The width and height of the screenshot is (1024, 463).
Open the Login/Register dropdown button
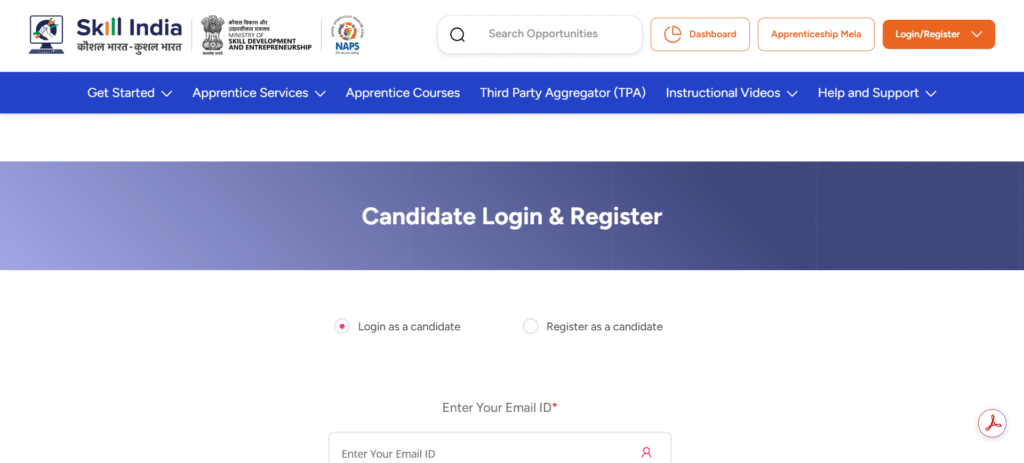[938, 34]
